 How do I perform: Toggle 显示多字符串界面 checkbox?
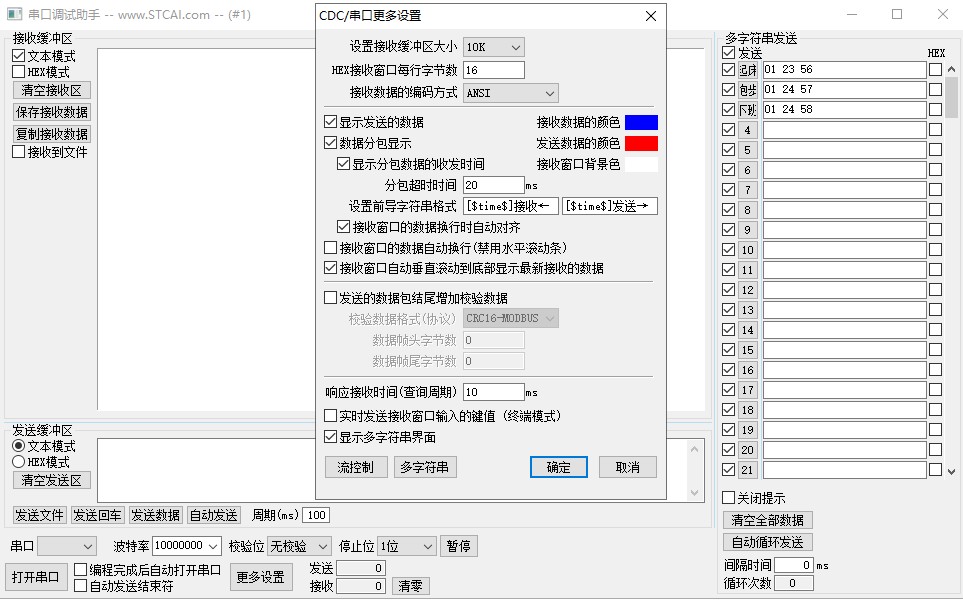click(330, 437)
